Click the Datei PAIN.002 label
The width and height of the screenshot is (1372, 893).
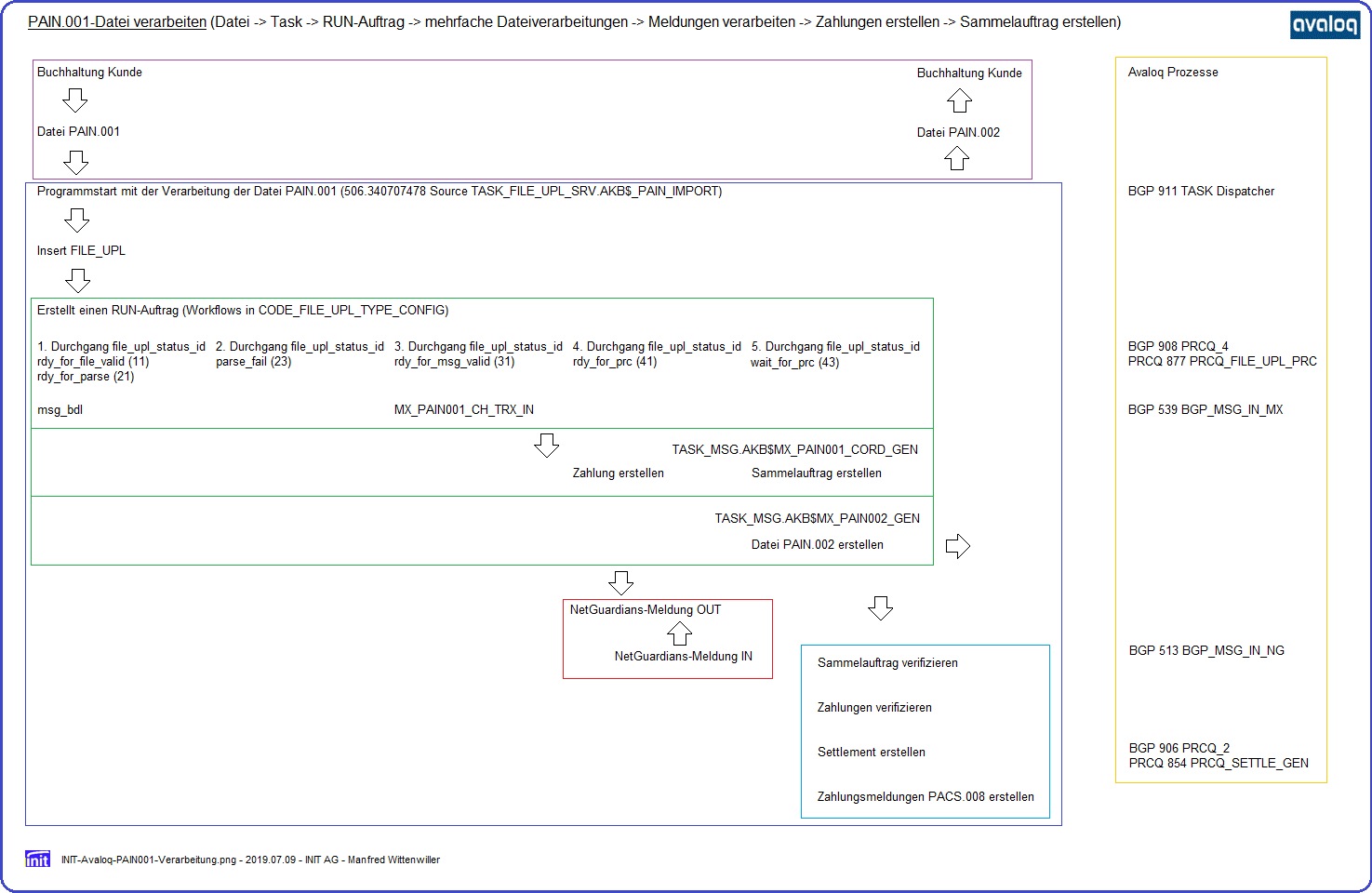[x=958, y=132]
